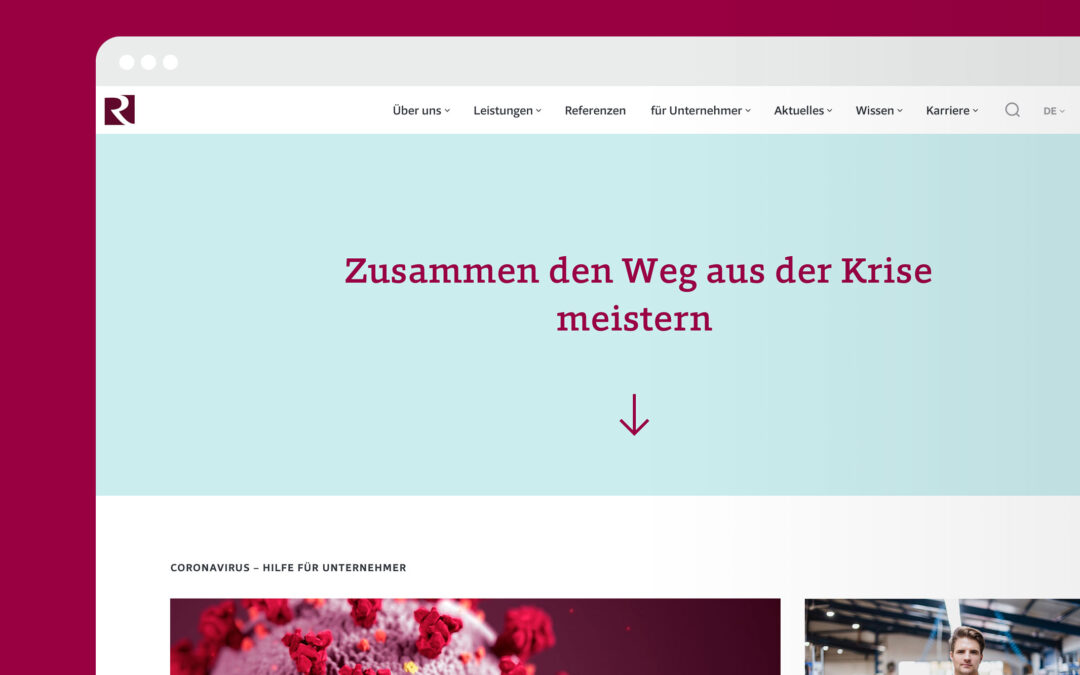Expand the DE language selector
This screenshot has height=675, width=1080.
tap(1054, 111)
